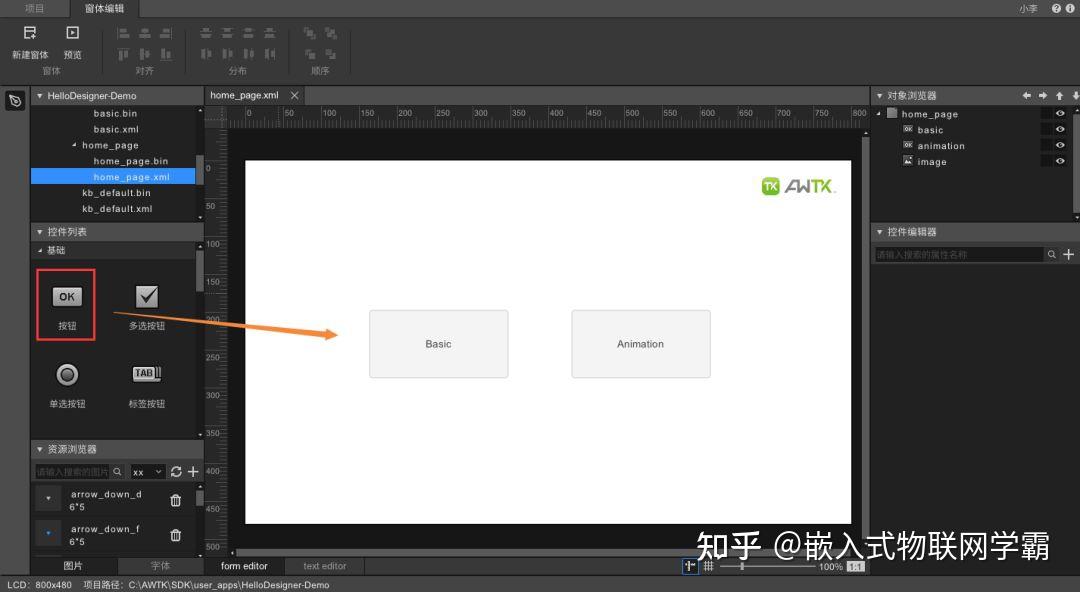Switch to the 窗体编辑 tab

point(103,8)
